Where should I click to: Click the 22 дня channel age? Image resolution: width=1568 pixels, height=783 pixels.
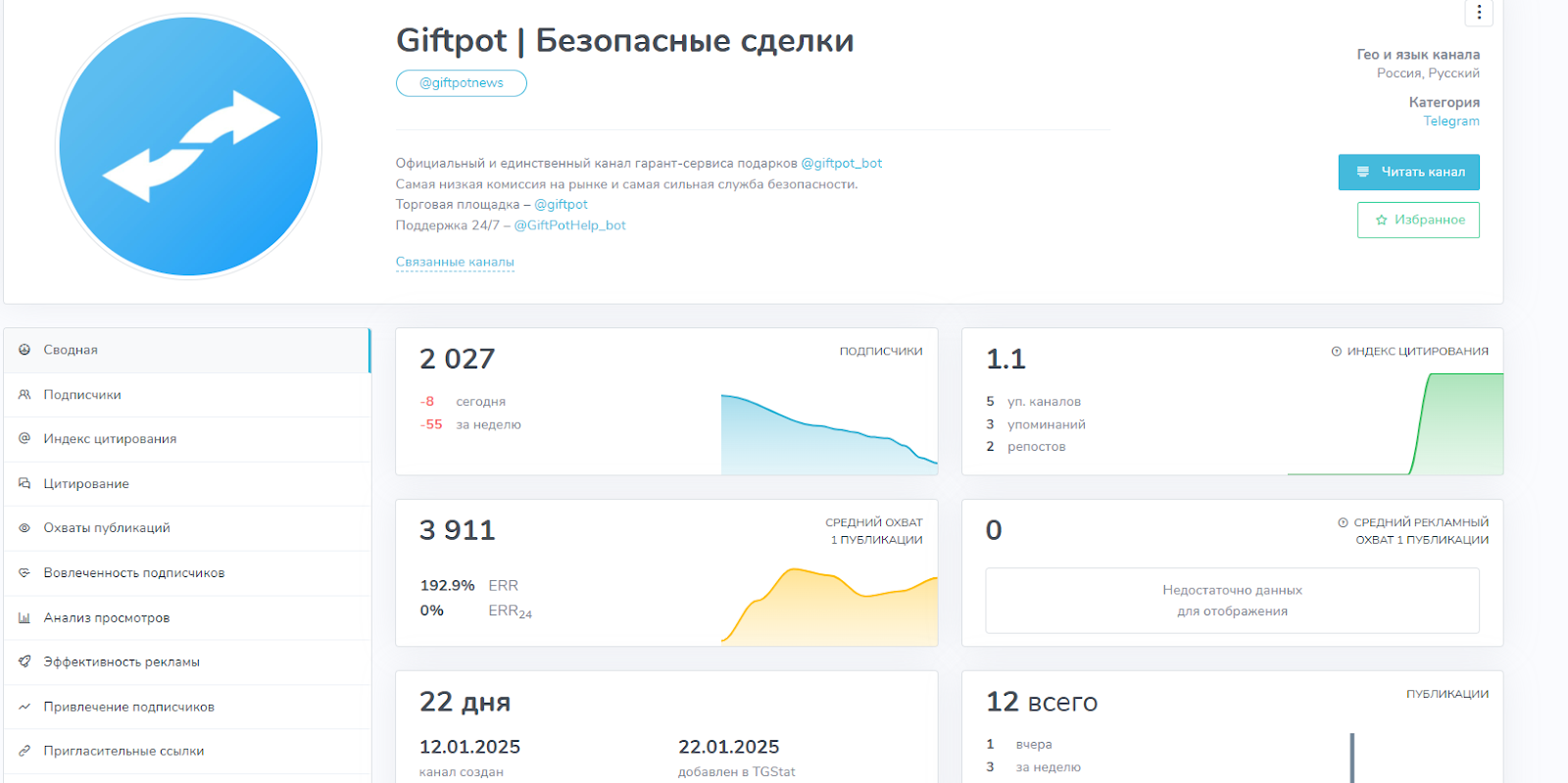(x=465, y=703)
